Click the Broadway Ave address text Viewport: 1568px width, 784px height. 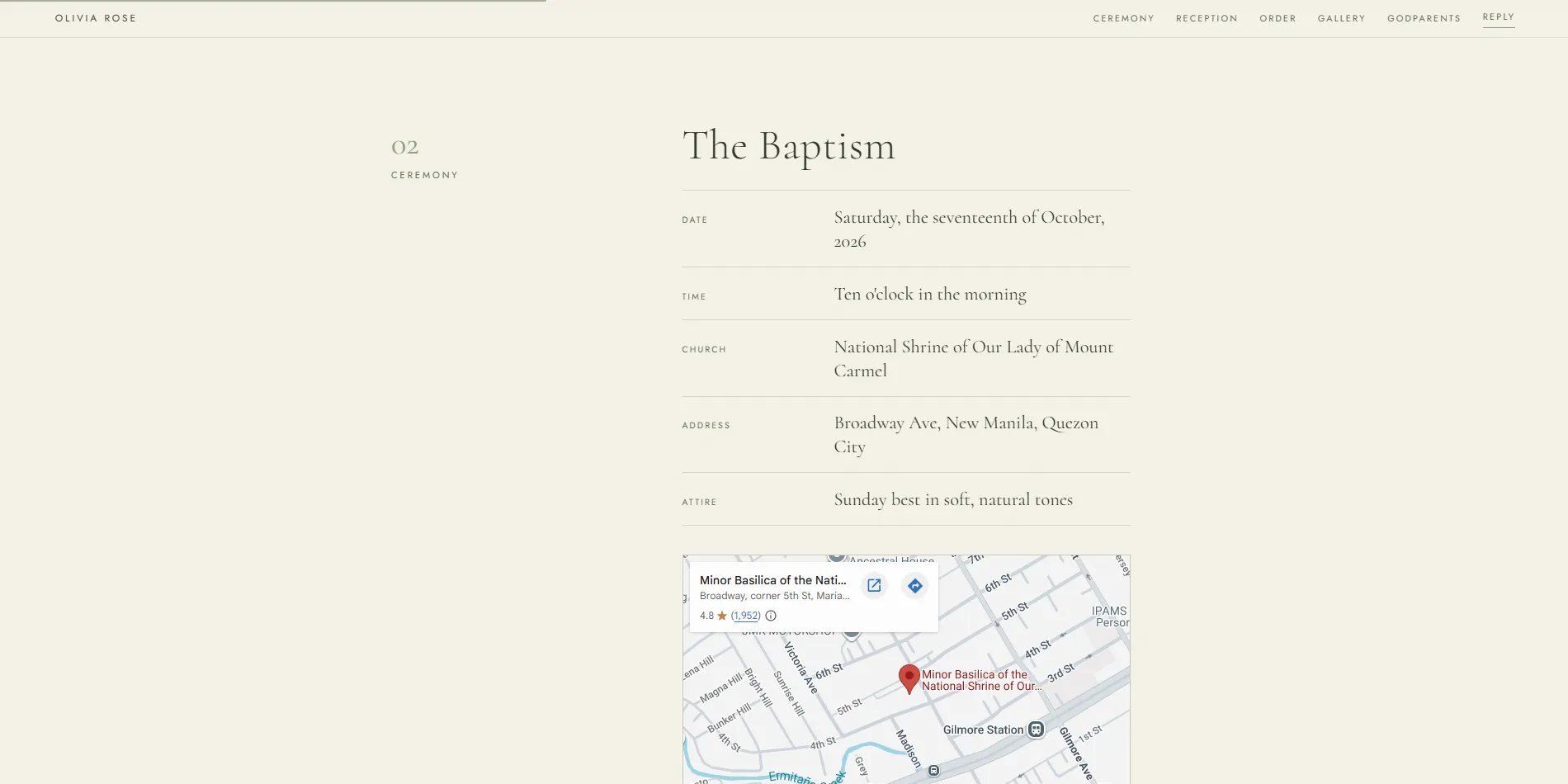(x=966, y=434)
